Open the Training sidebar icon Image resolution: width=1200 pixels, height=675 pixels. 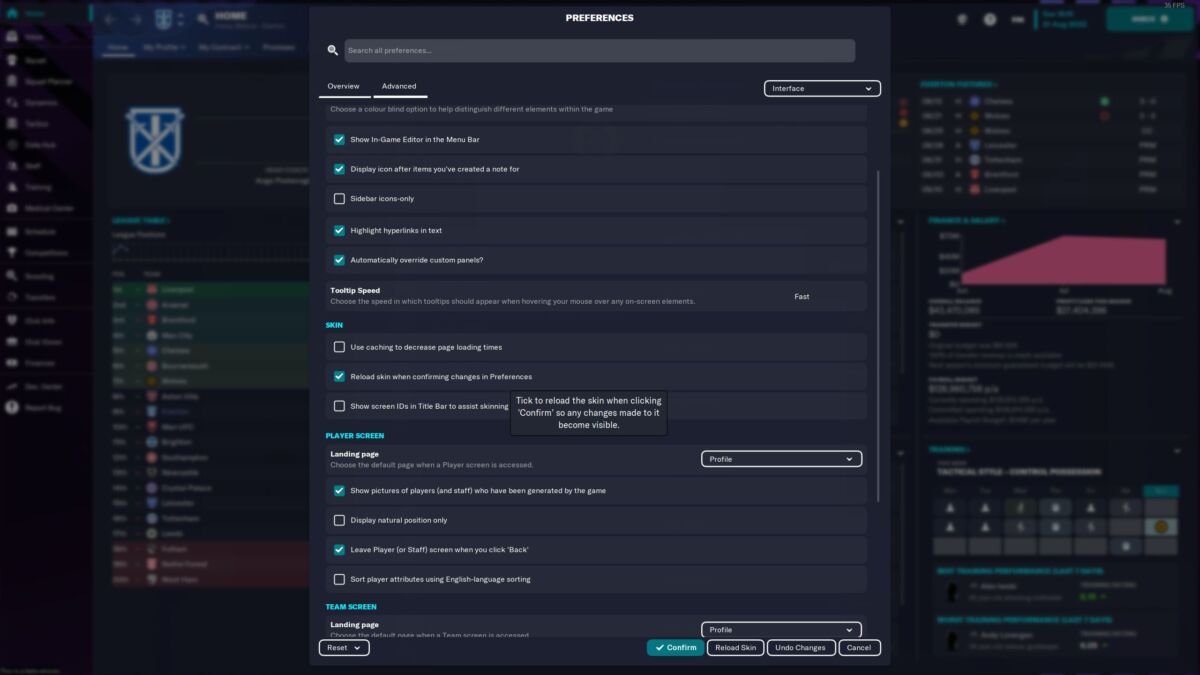(x=11, y=187)
